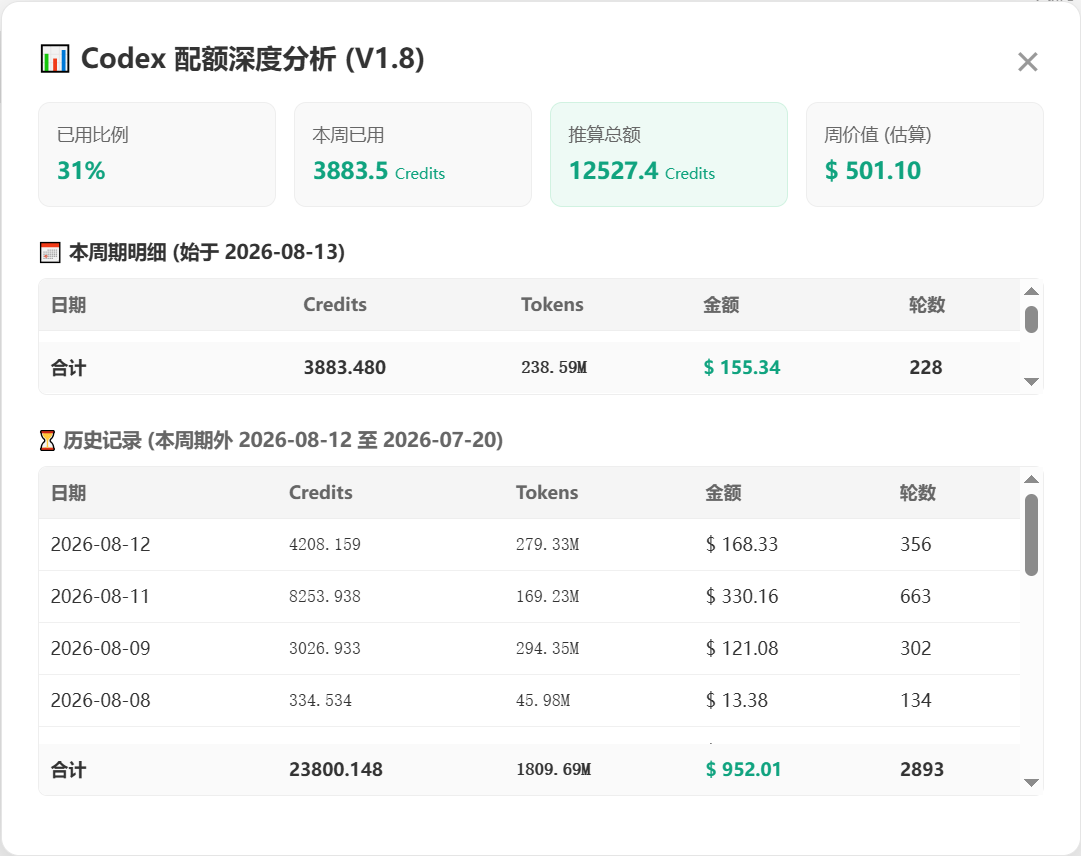Click the 3883.480 total credits value
Image resolution: width=1081 pixels, height=856 pixels.
pos(345,367)
